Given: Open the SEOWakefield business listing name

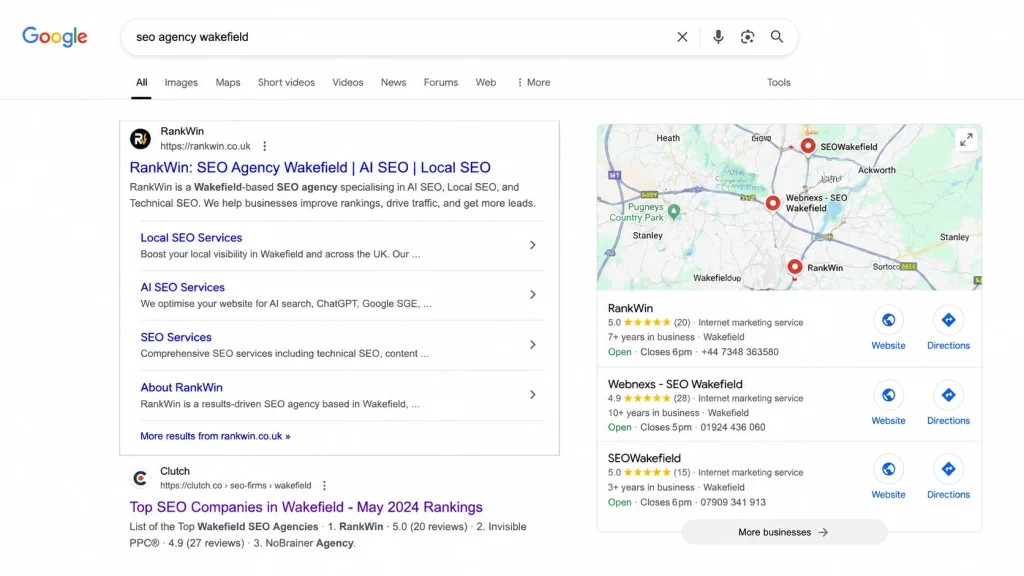Looking at the screenshot, I should click(x=644, y=458).
